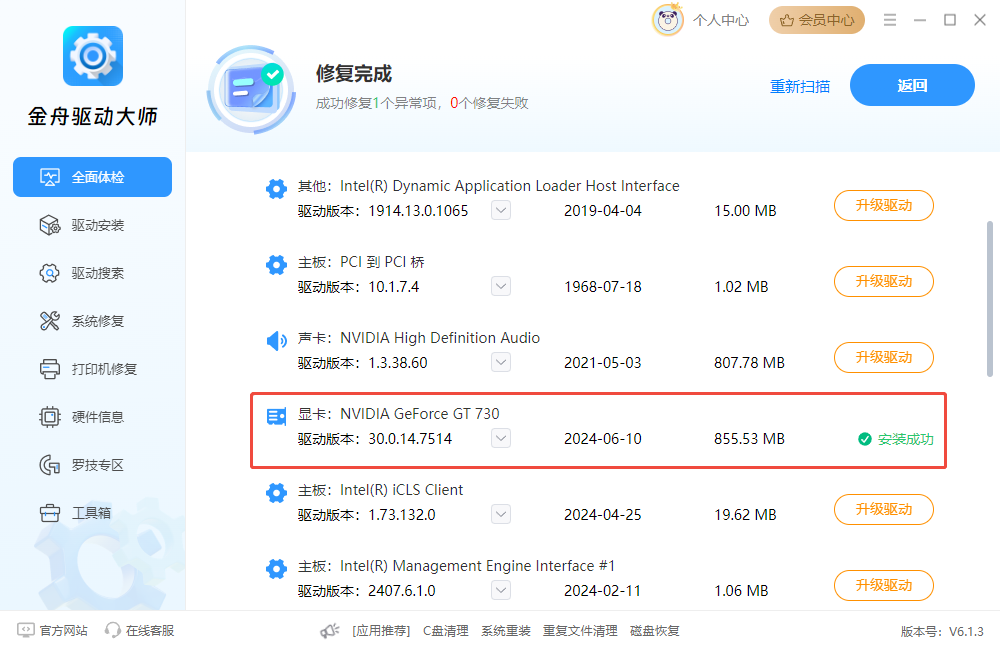Click the 官方网站 monitor icon
The height and width of the screenshot is (650, 1000).
[x=26, y=630]
